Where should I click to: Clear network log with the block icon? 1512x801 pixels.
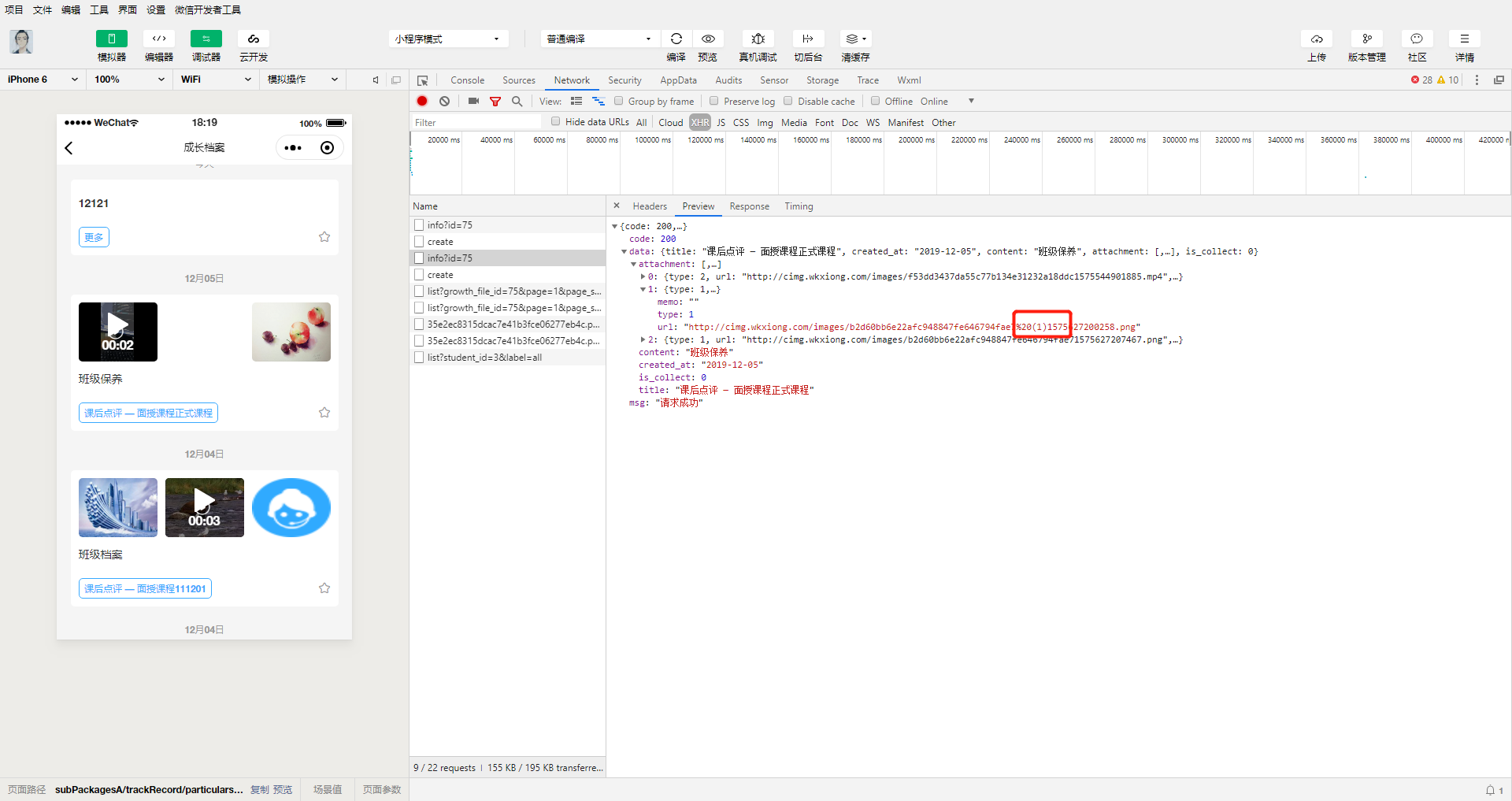coord(445,101)
